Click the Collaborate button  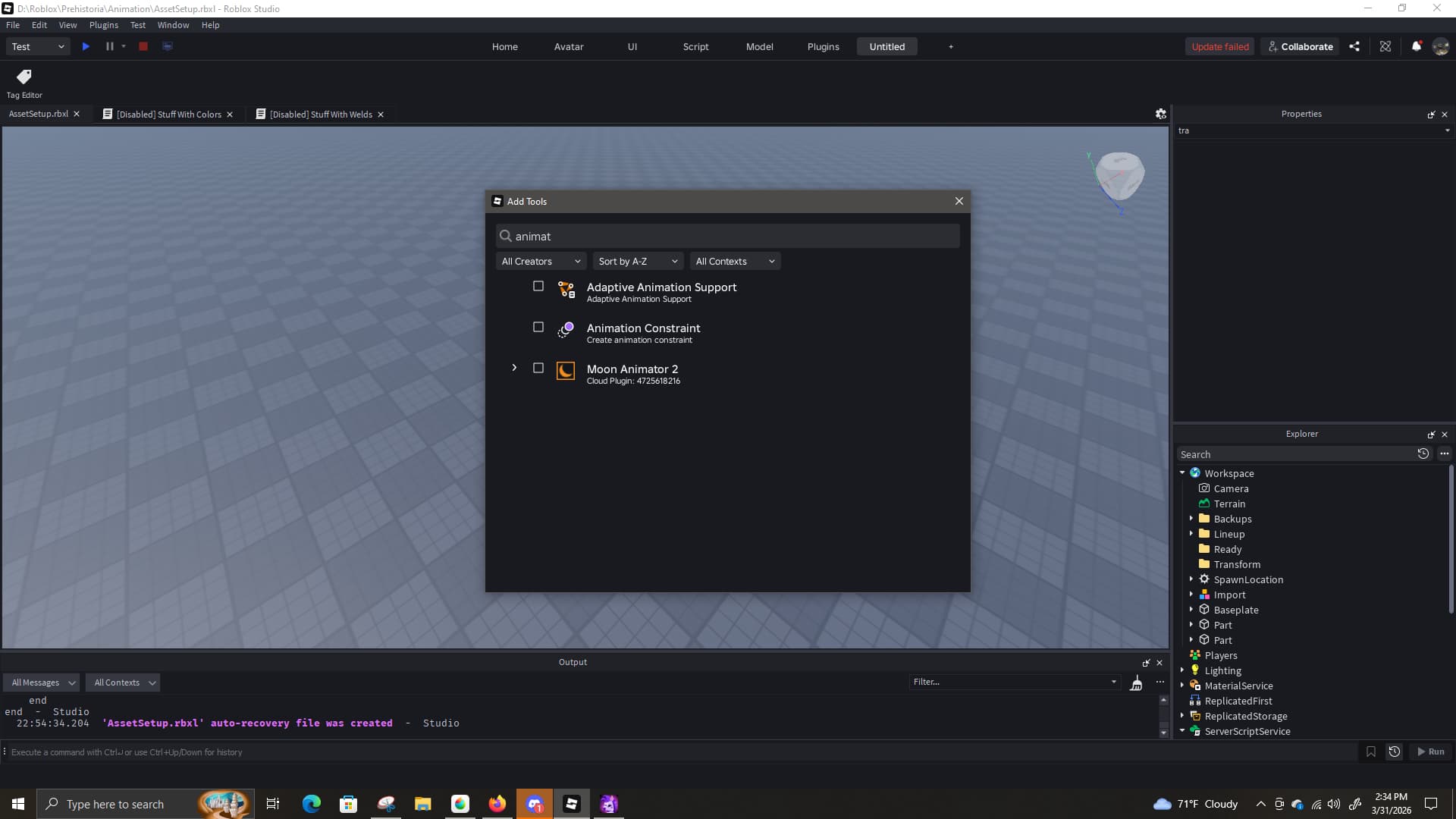[1300, 46]
